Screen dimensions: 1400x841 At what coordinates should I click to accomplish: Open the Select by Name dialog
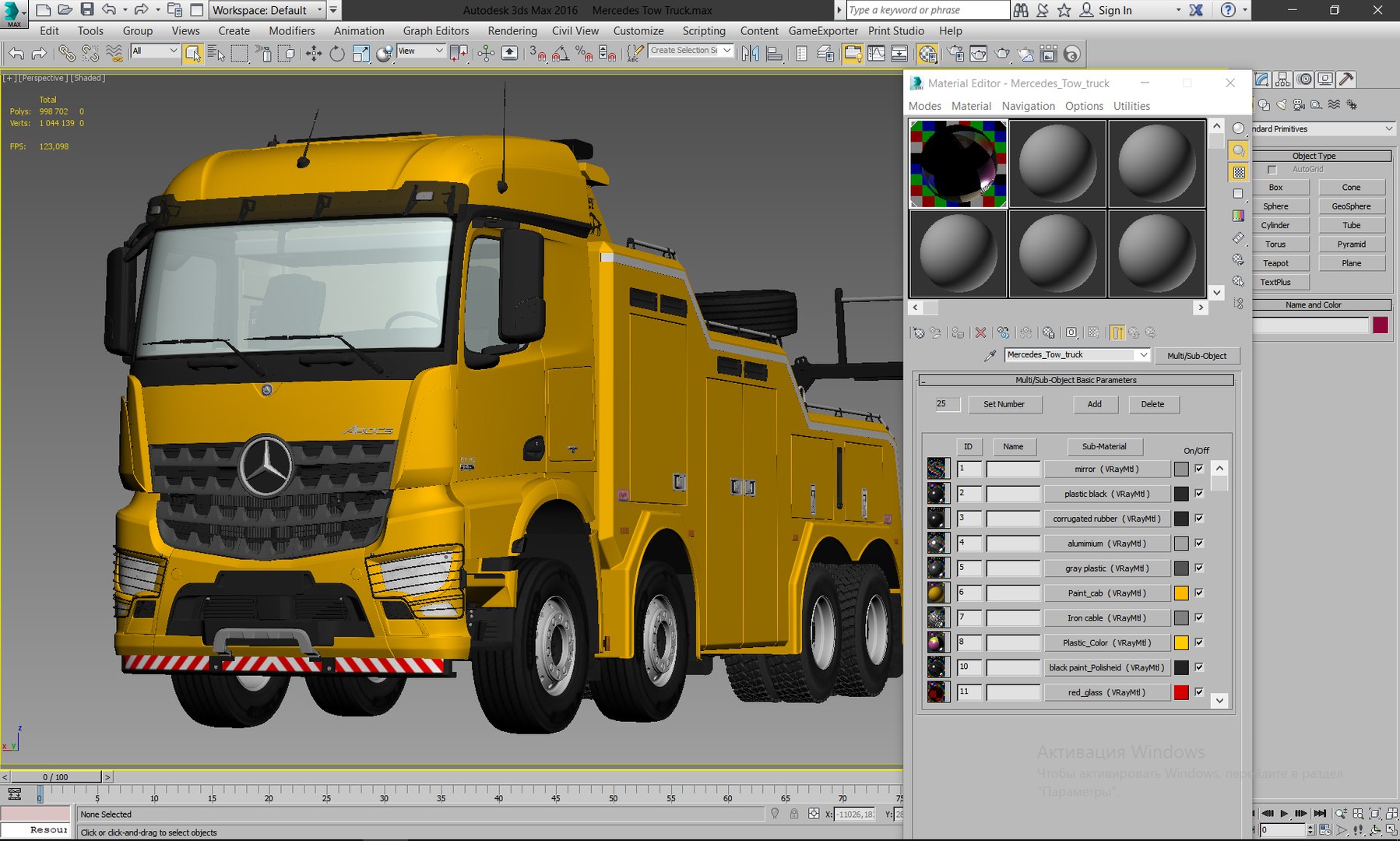click(216, 53)
